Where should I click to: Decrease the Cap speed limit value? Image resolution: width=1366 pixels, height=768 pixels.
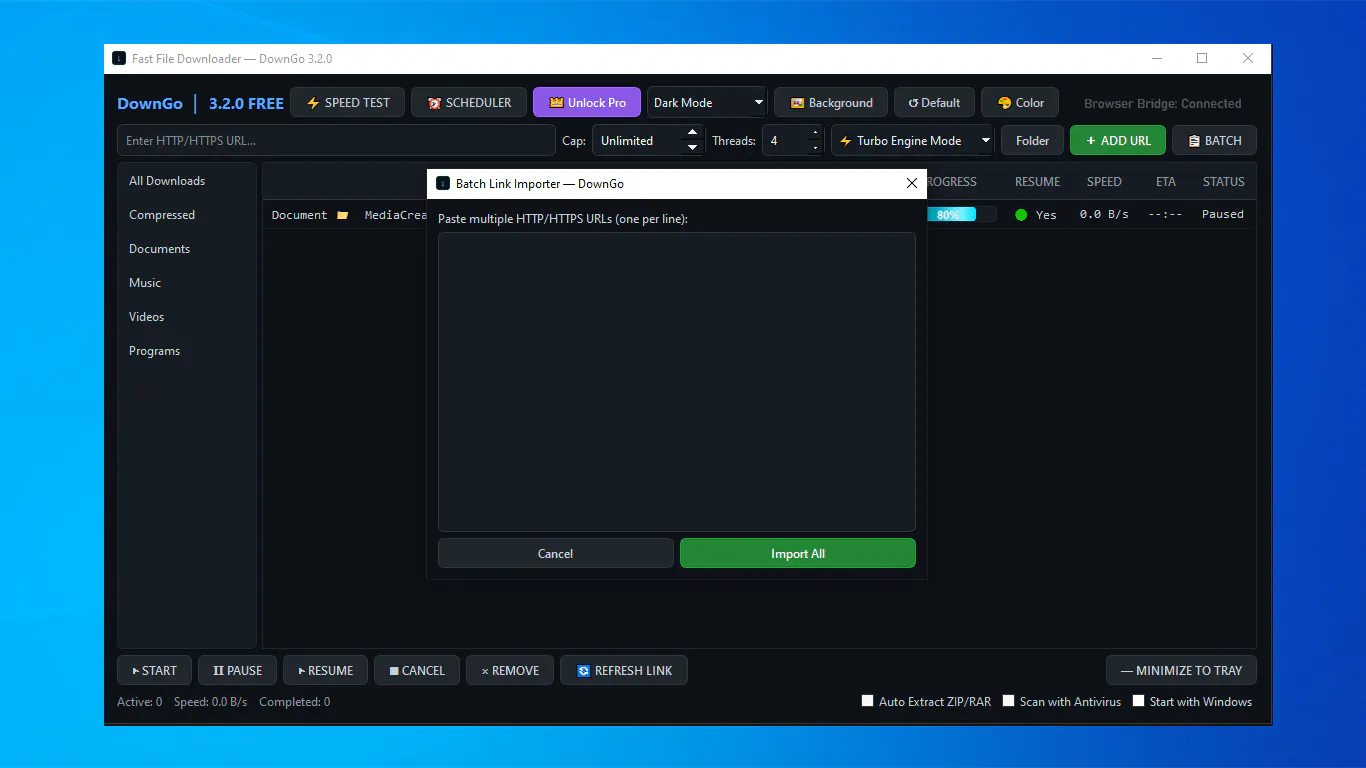[692, 148]
